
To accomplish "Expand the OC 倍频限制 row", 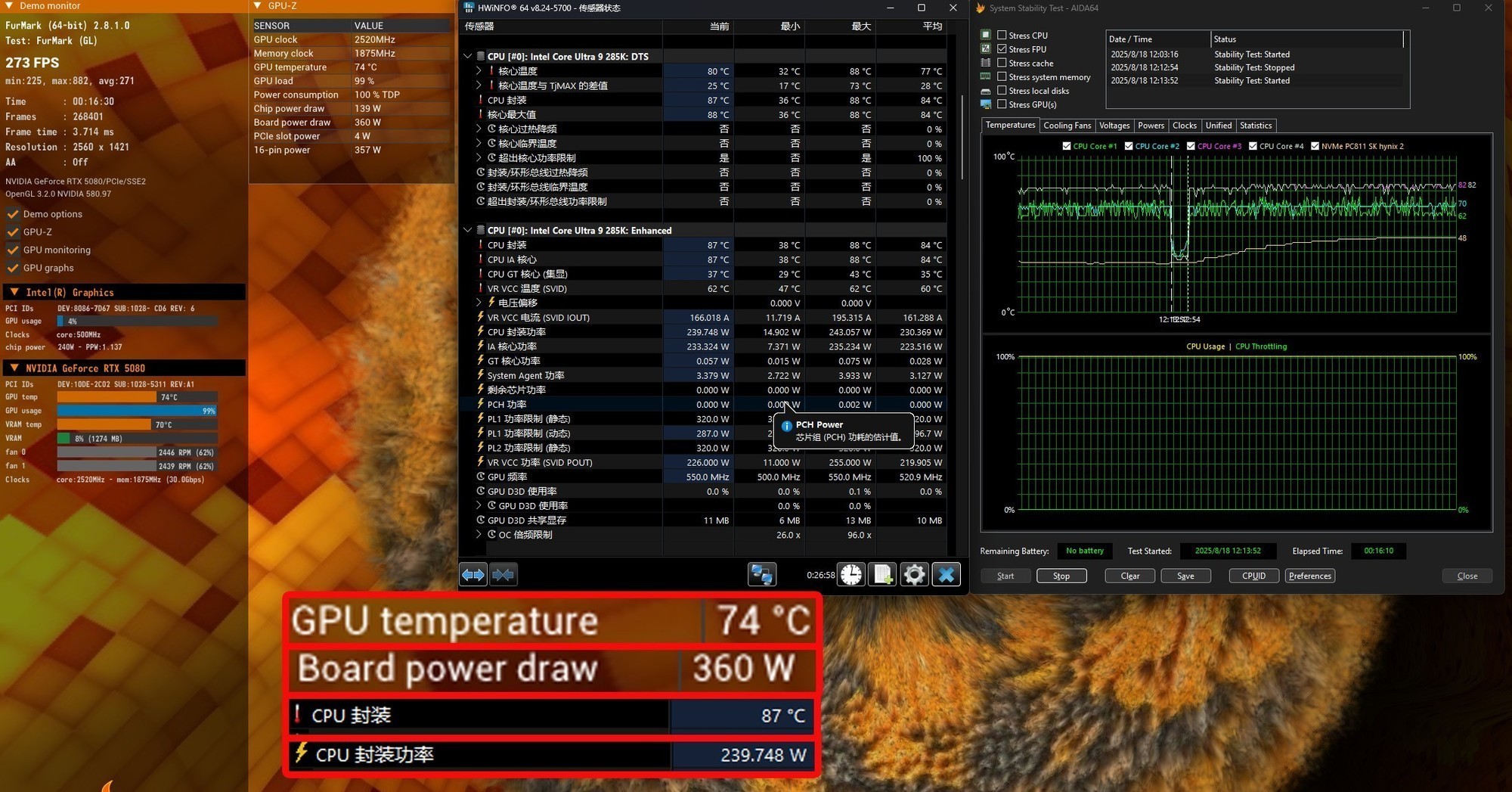I will pyautogui.click(x=479, y=535).
